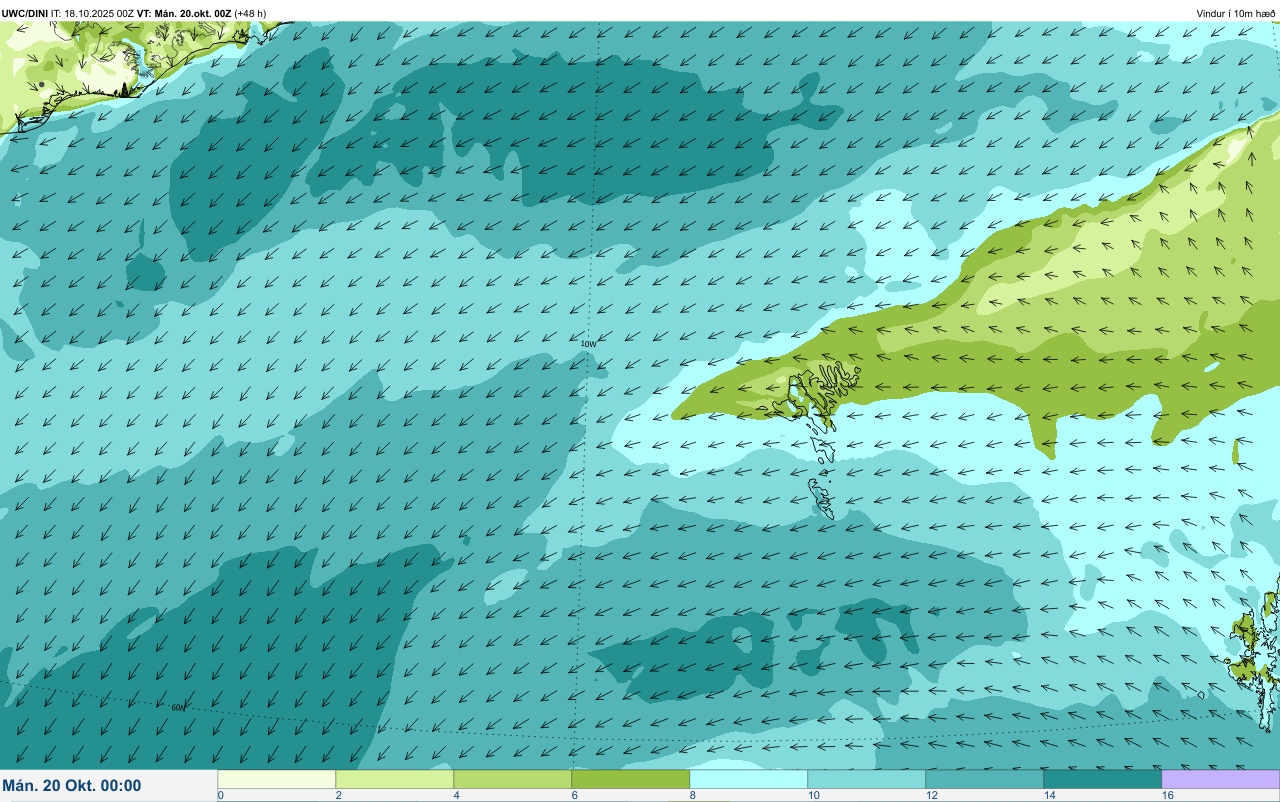Click the legend value '10'
Screen dimensions: 1280x802
(814, 795)
